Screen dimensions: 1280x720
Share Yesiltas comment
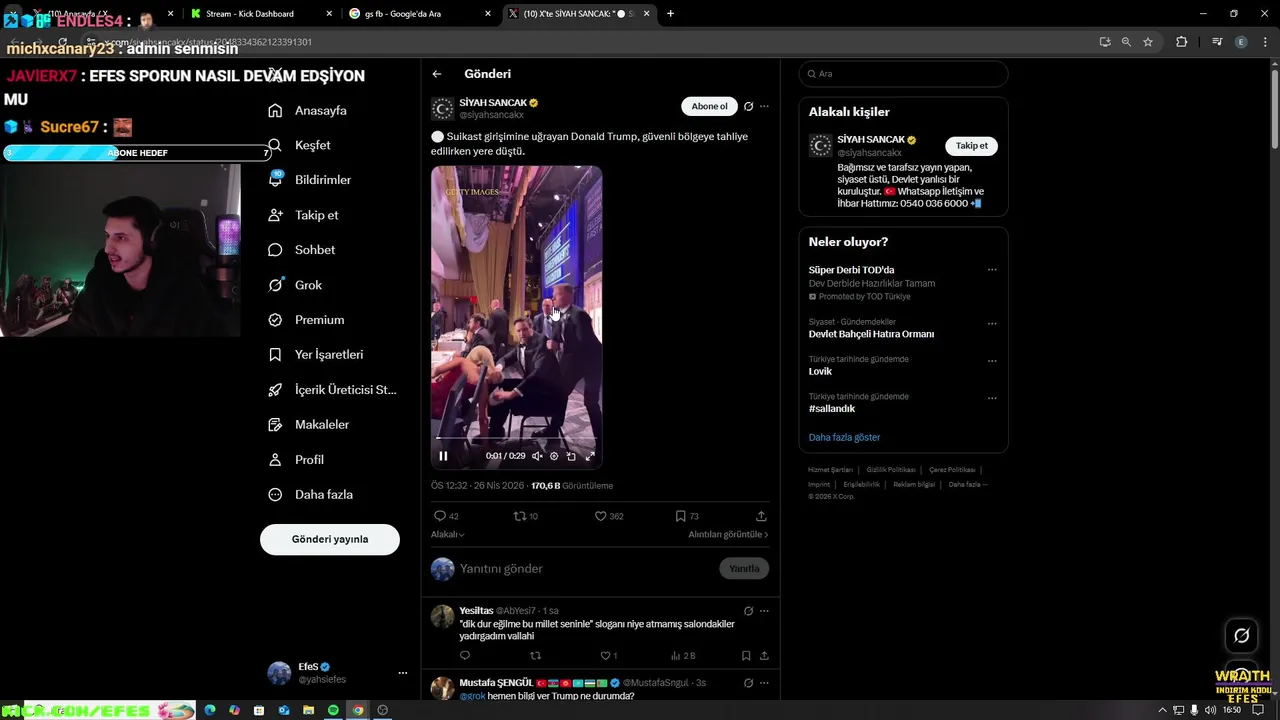[x=764, y=656]
